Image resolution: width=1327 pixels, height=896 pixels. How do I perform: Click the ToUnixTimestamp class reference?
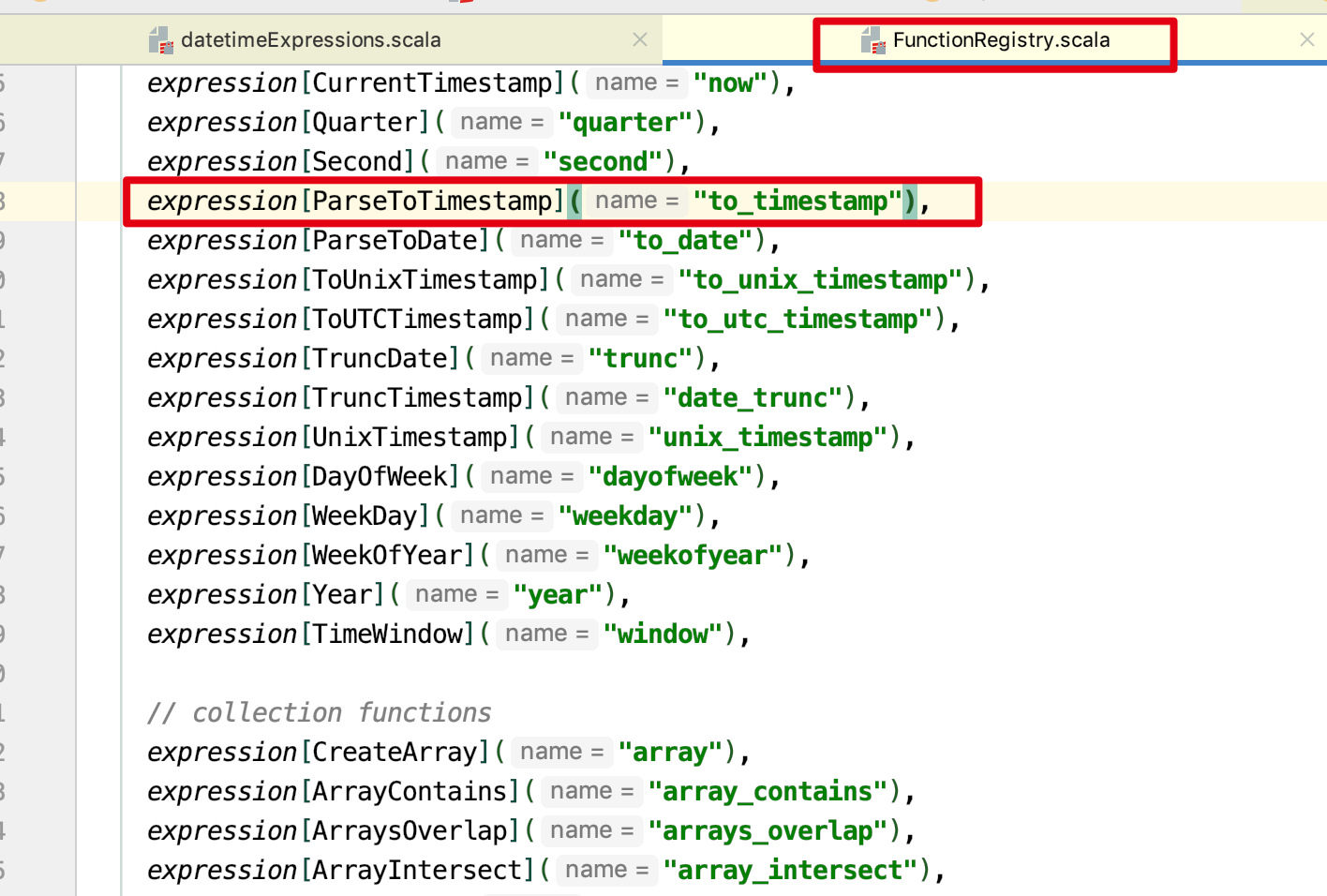pyautogui.click(x=425, y=279)
